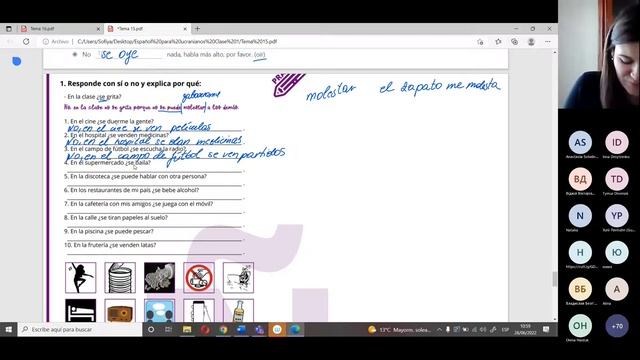The width and height of the screenshot is (640, 360).
Task: Open participant ВД avatar
Action: click(580, 179)
